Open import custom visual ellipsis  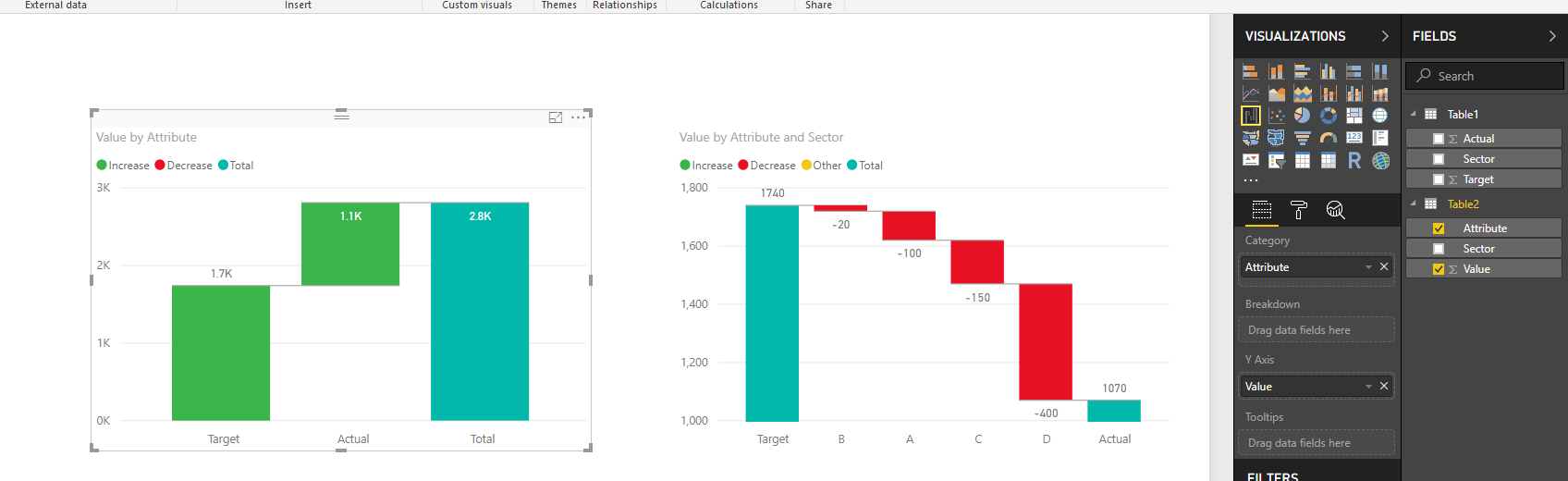tap(1250, 180)
